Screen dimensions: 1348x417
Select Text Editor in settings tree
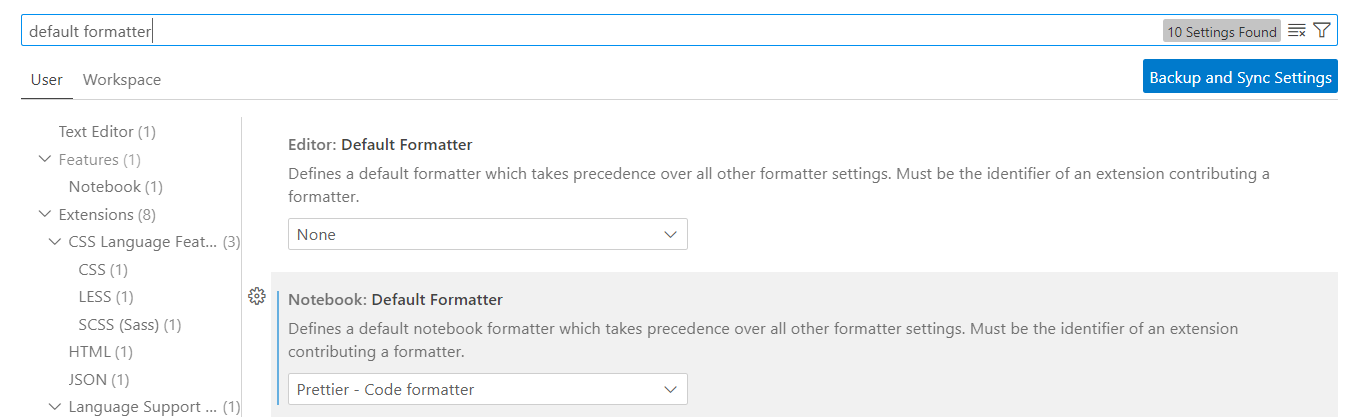tap(106, 132)
